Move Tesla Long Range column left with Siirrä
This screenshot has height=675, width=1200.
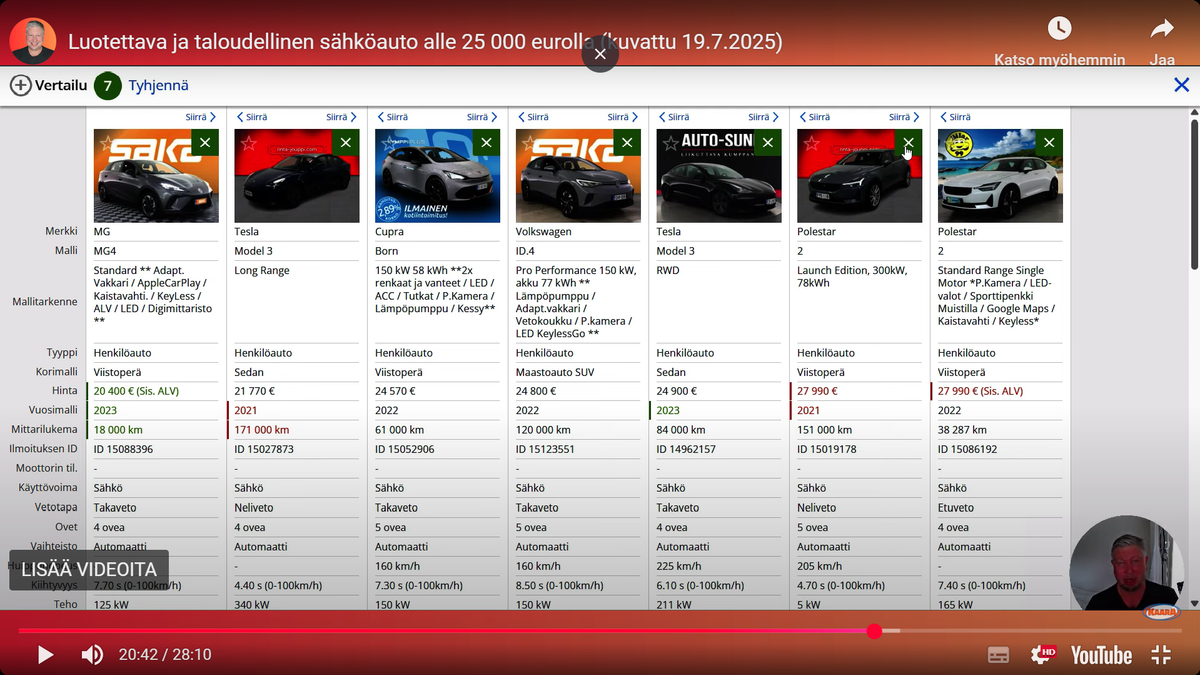coord(252,117)
